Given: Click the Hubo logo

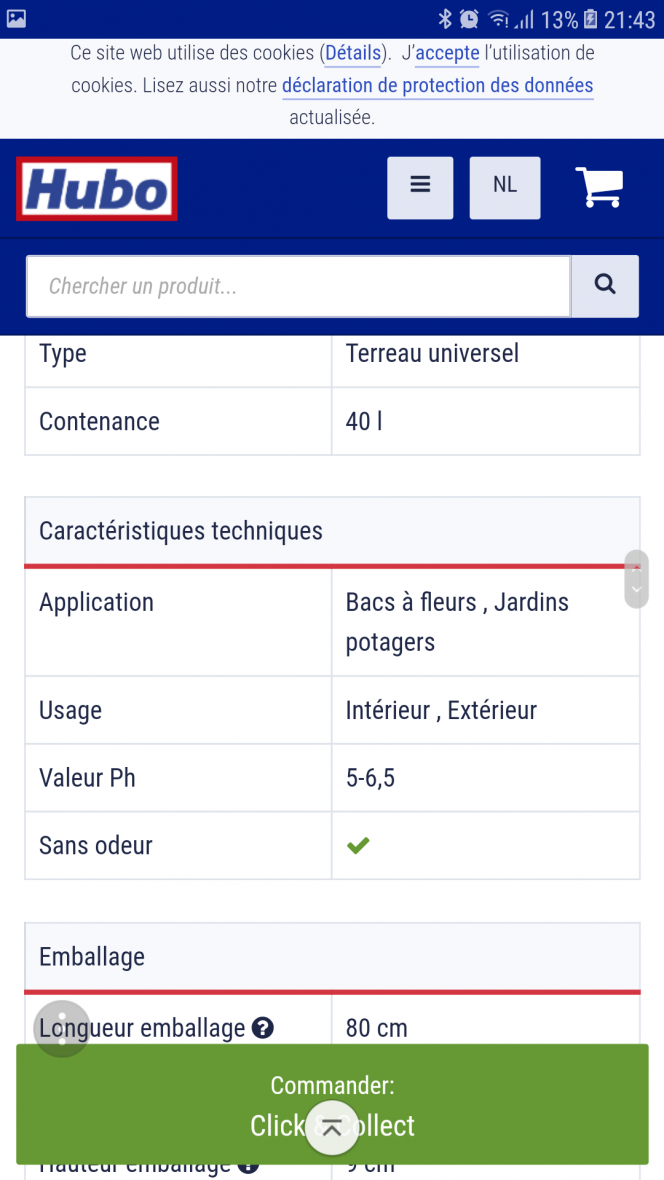Looking at the screenshot, I should [97, 189].
